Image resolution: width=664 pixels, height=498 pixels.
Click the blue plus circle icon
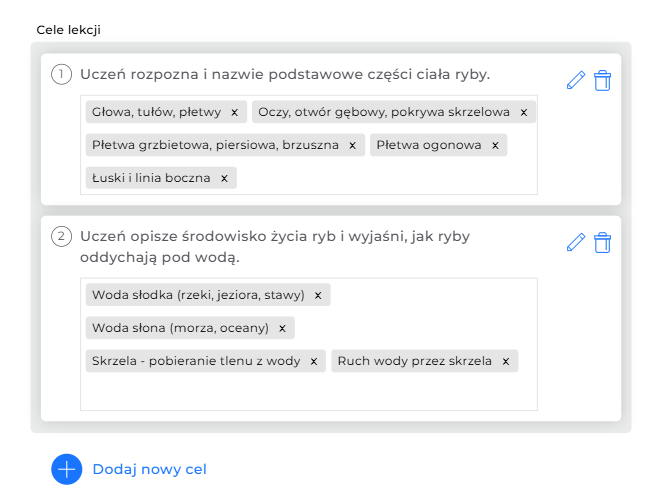pyautogui.click(x=67, y=469)
